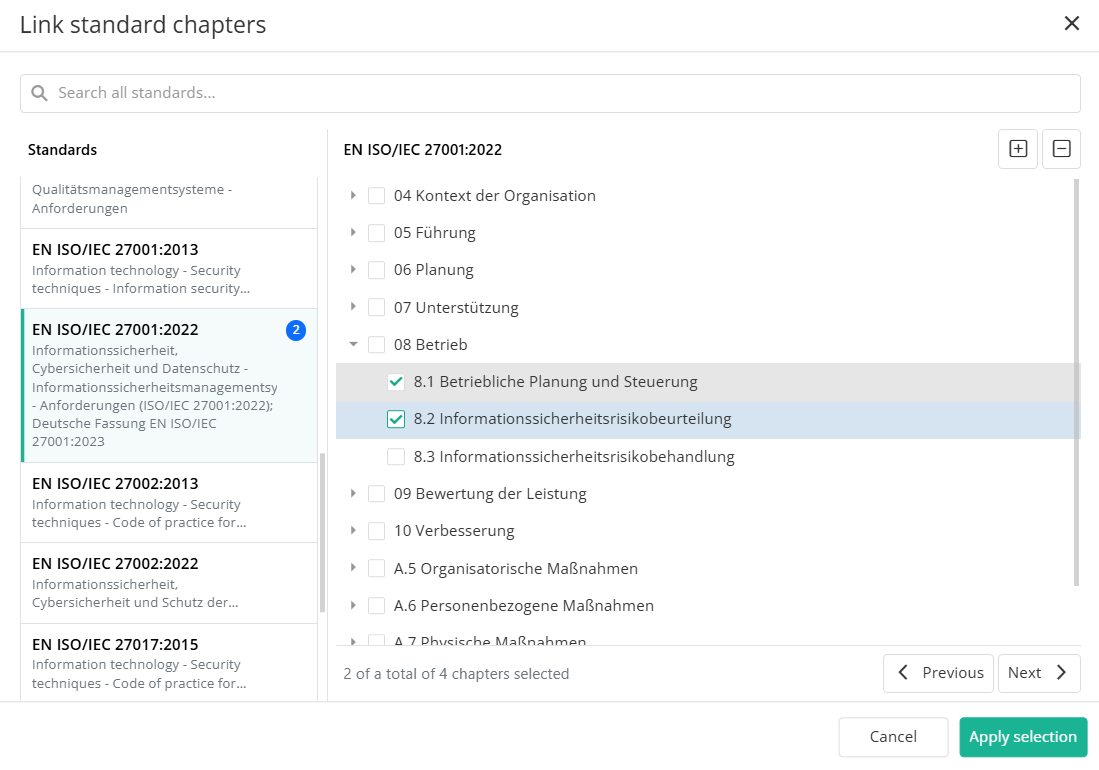Select the EN ISO/IEC 27002:2013 standard
Viewport: 1099px width, 770px height.
click(169, 503)
